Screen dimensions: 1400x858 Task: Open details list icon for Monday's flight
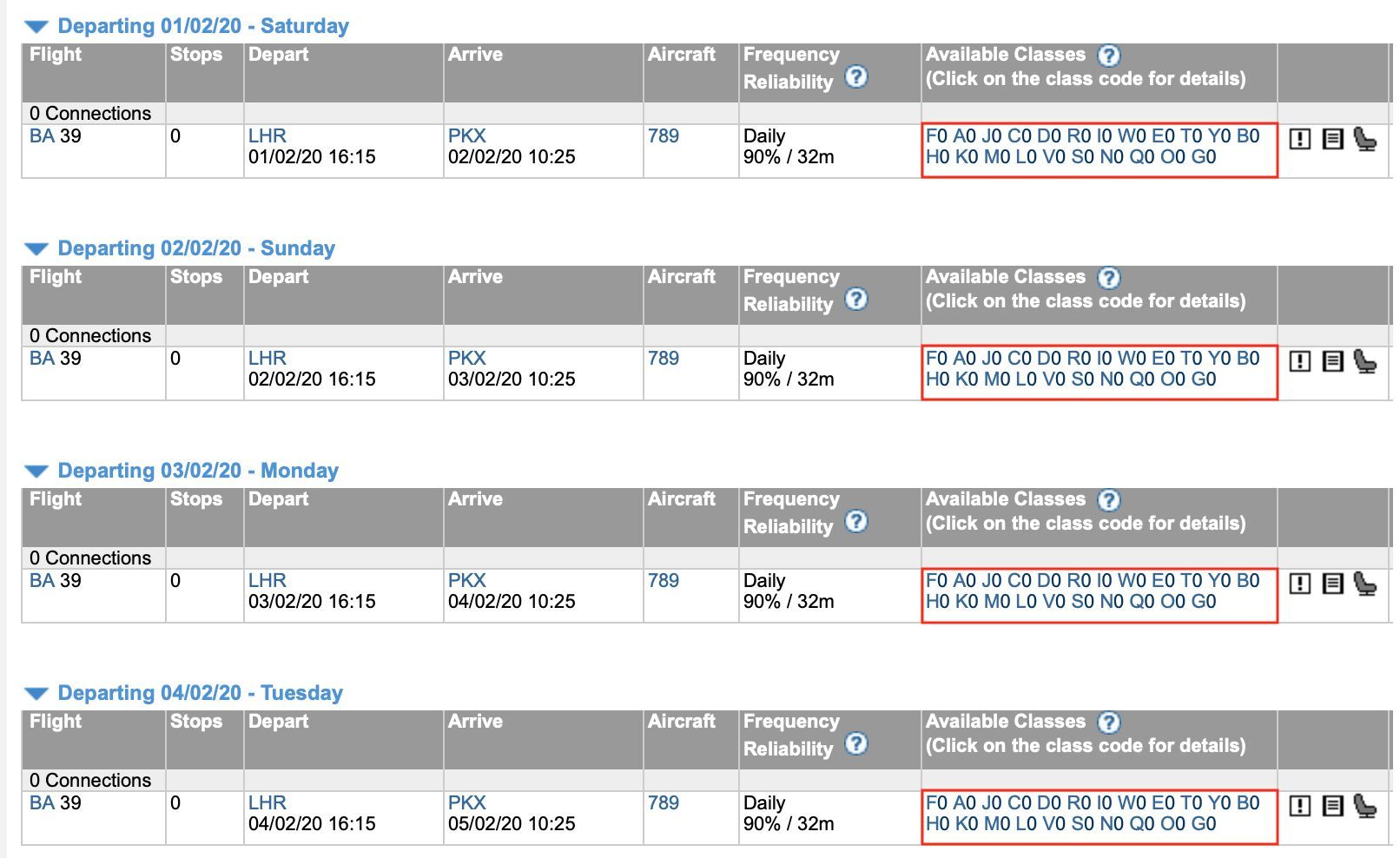click(x=1332, y=584)
